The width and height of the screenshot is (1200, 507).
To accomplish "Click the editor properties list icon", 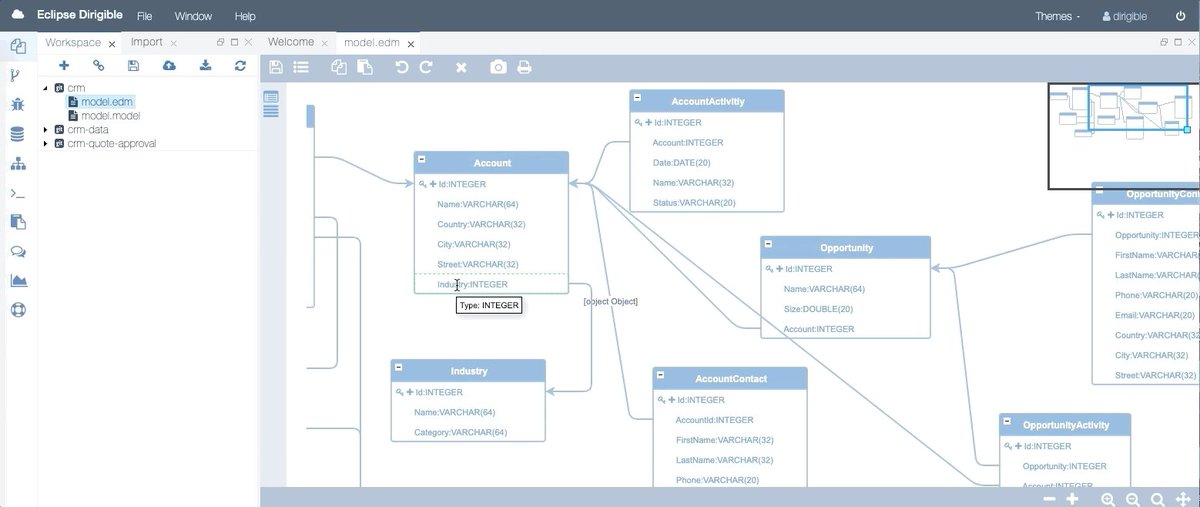I will coord(301,67).
